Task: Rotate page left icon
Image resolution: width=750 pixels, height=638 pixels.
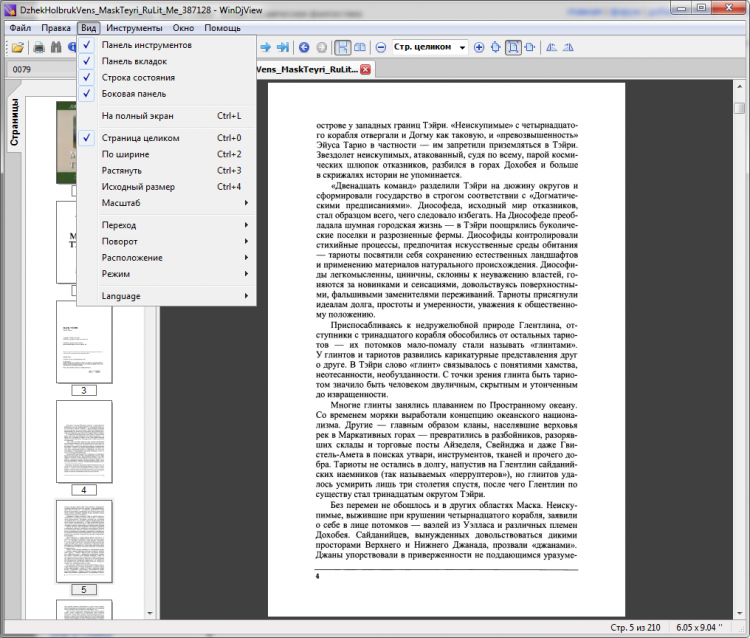Action: point(551,47)
